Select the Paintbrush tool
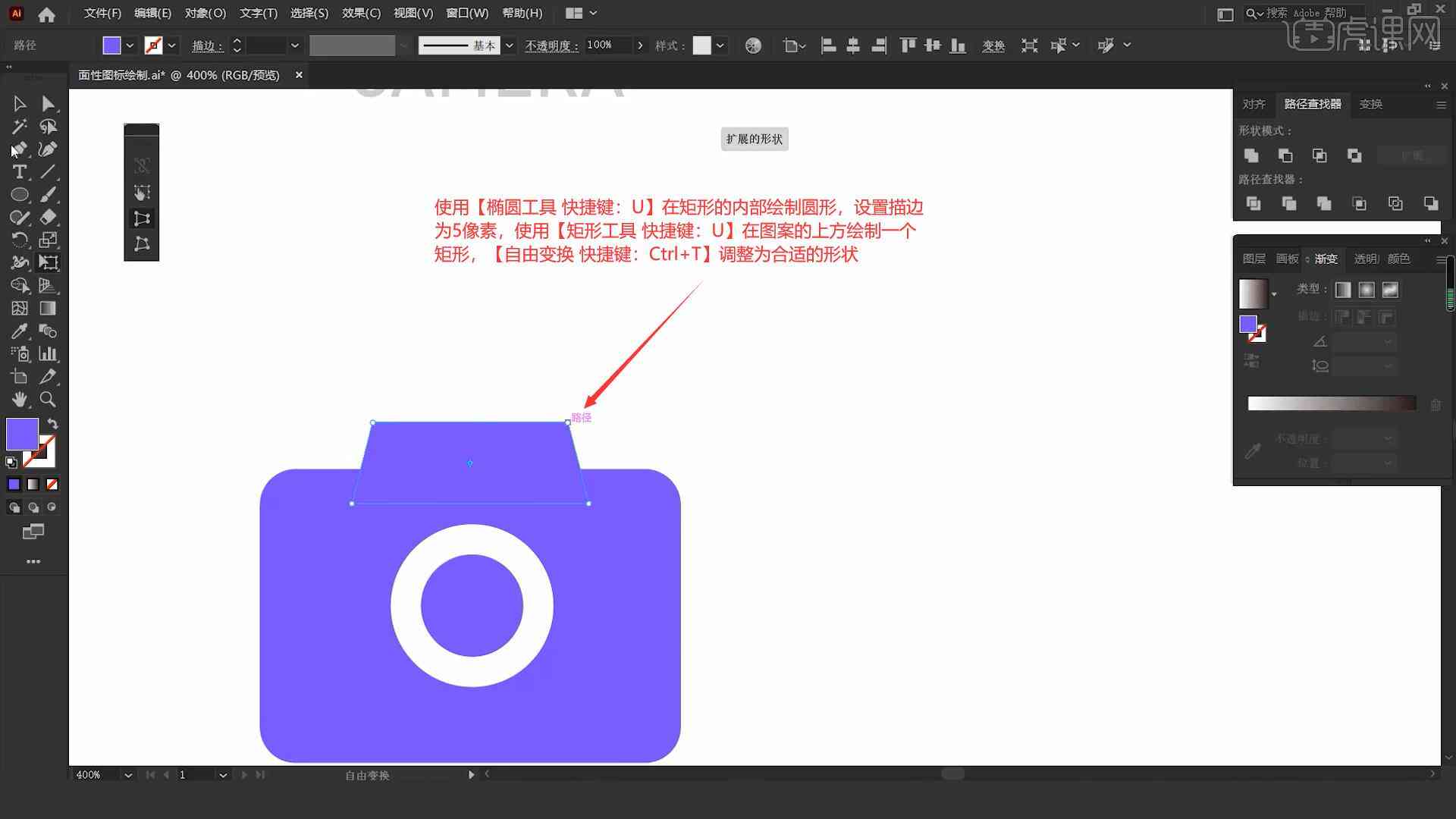 click(48, 194)
